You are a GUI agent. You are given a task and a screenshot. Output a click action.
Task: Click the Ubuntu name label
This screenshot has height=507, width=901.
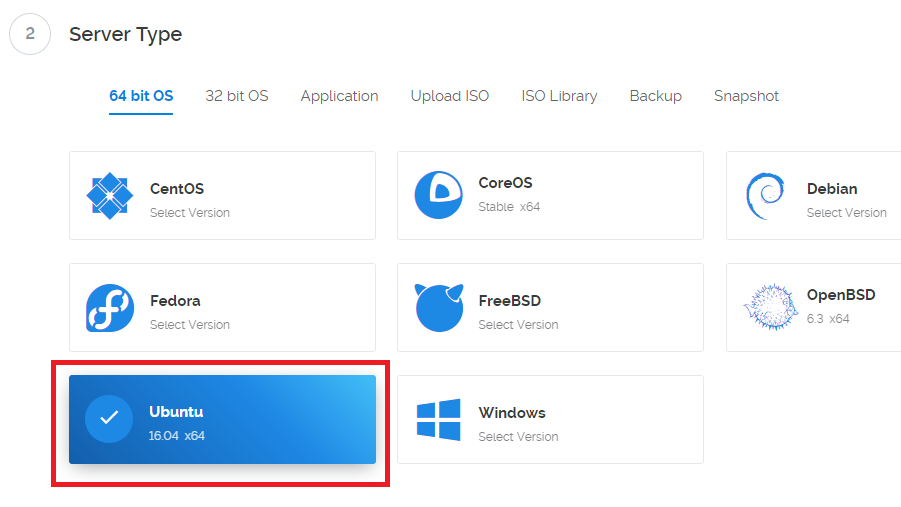[x=176, y=412]
